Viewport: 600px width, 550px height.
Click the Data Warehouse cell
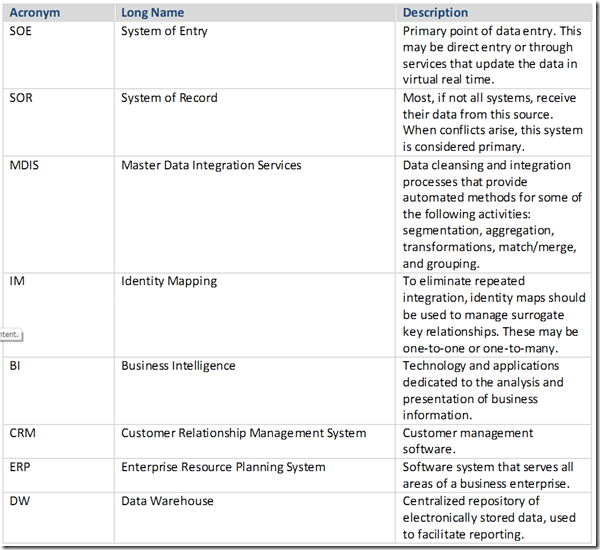pyautogui.click(x=167, y=501)
